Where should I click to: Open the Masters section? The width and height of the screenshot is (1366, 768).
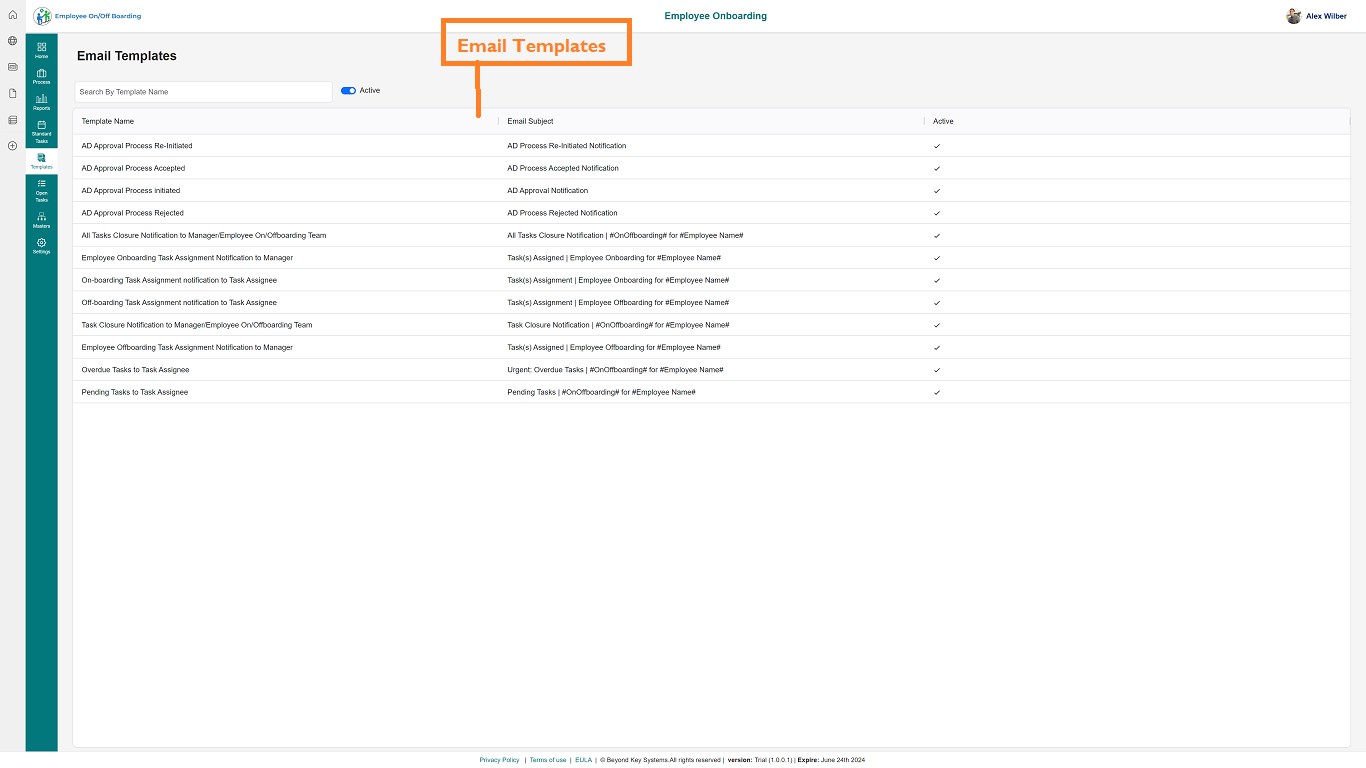click(41, 219)
